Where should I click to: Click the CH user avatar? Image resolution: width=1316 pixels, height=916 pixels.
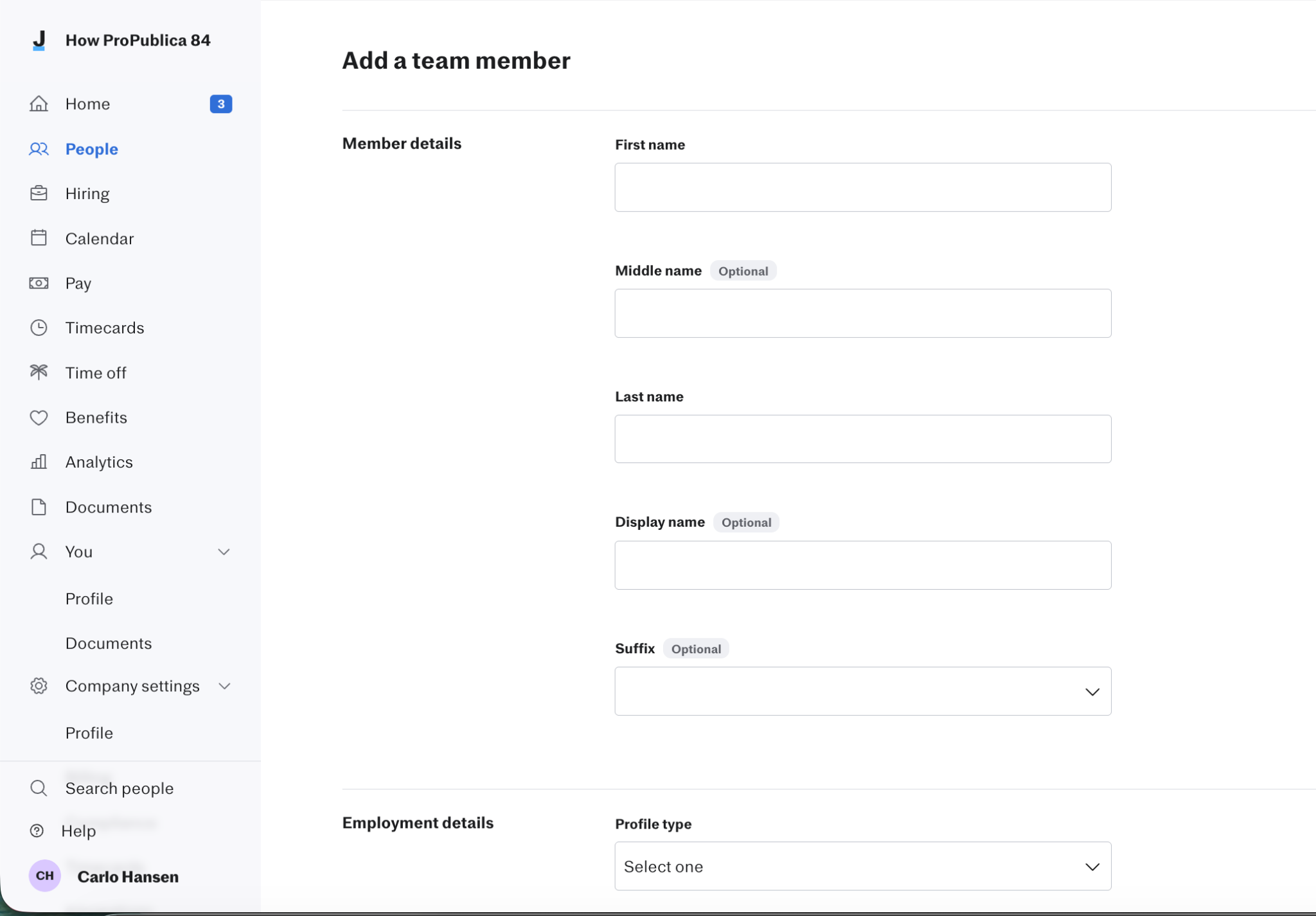(x=45, y=876)
